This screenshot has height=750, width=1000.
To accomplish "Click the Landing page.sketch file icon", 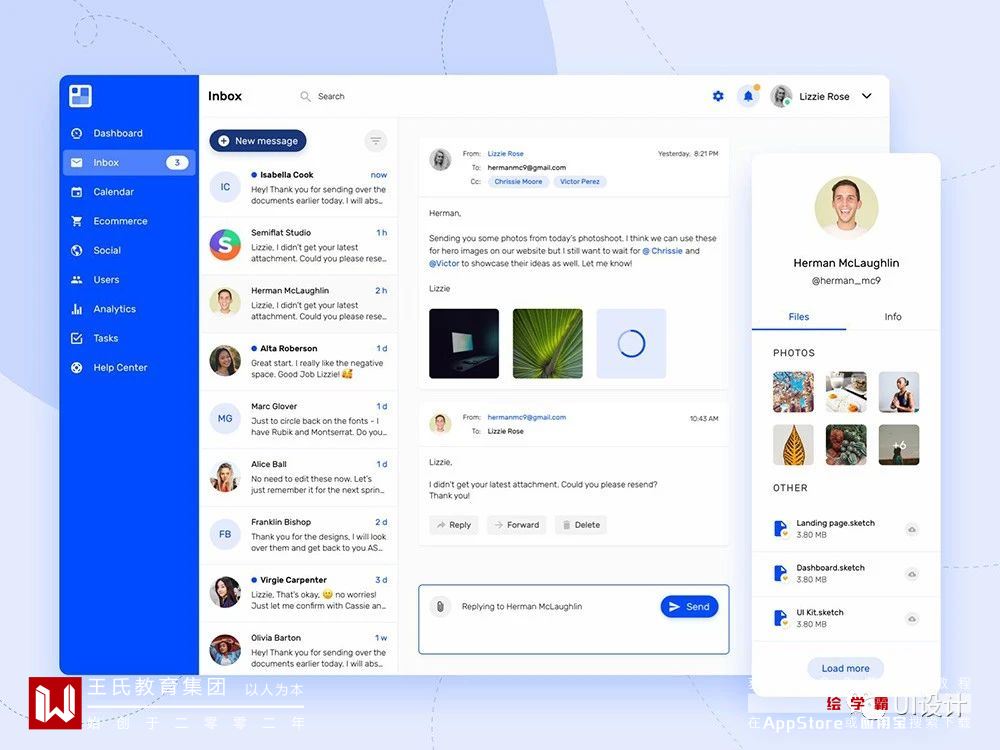I will tap(781, 529).
